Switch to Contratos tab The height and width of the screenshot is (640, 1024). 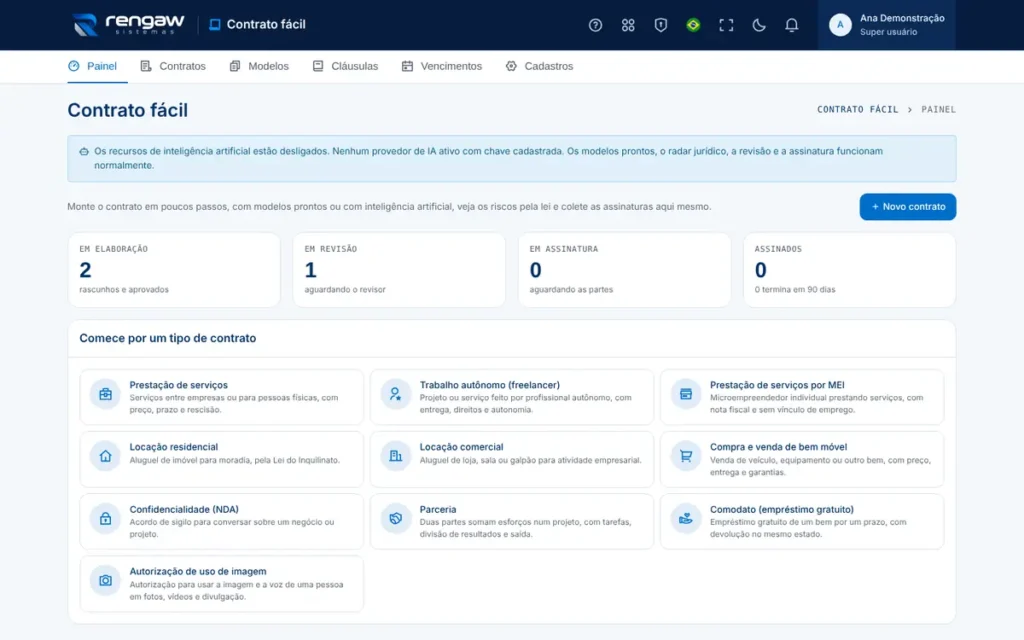pos(173,66)
